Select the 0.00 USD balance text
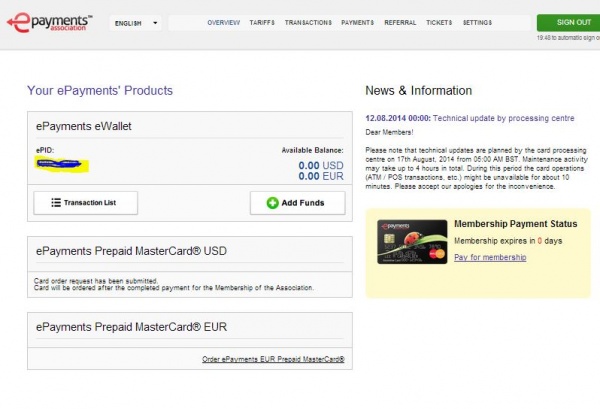 pyautogui.click(x=321, y=166)
